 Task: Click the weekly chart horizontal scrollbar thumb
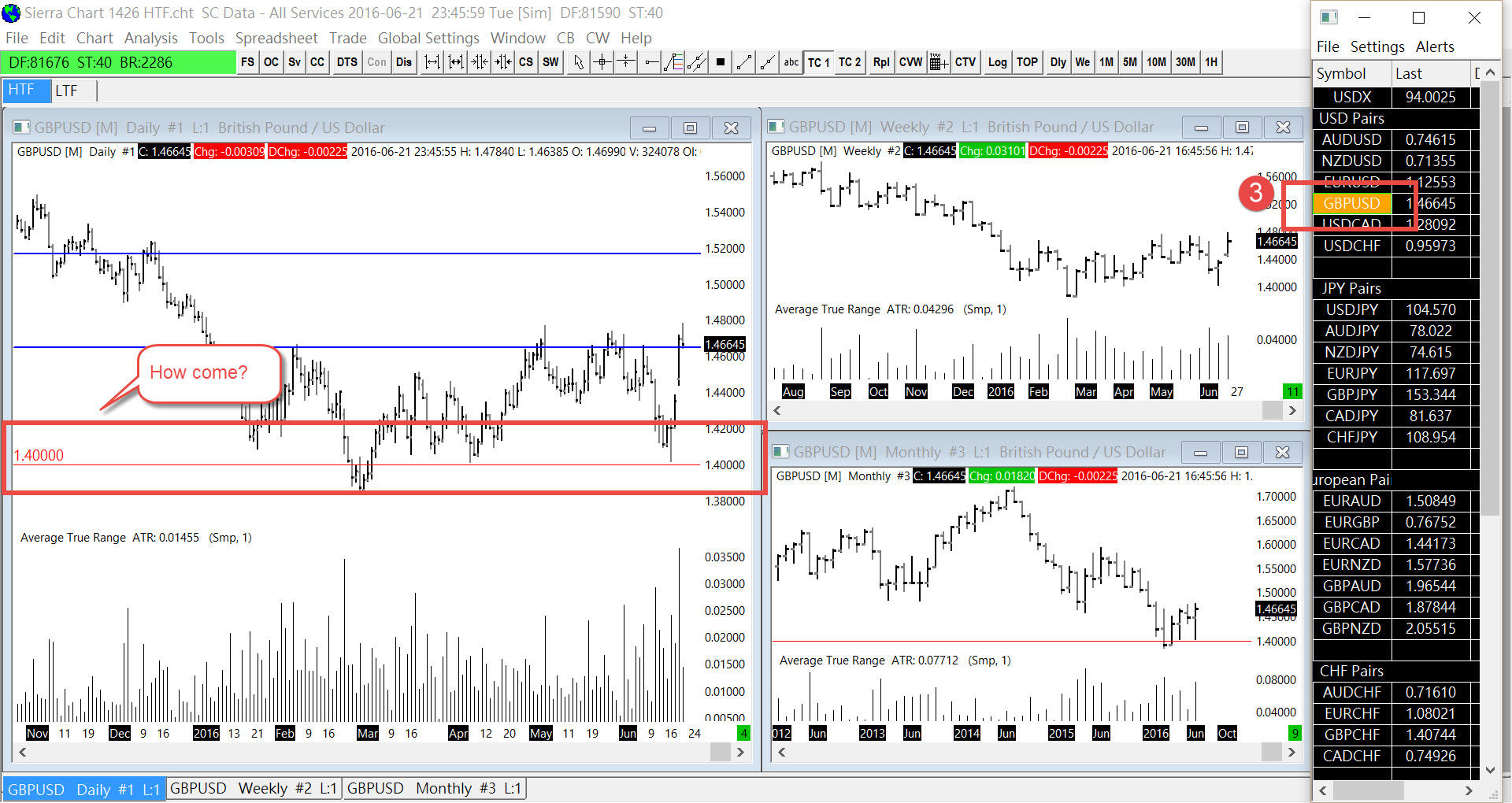coord(1272,410)
